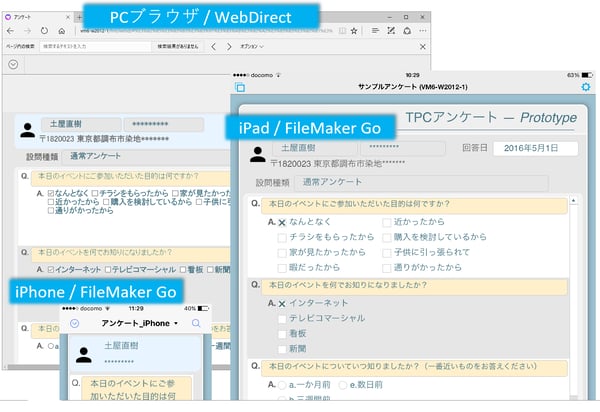The height and width of the screenshot is (412, 600).
Task: Click the 土屋直樹 name field in PC browser
Action: point(81,124)
